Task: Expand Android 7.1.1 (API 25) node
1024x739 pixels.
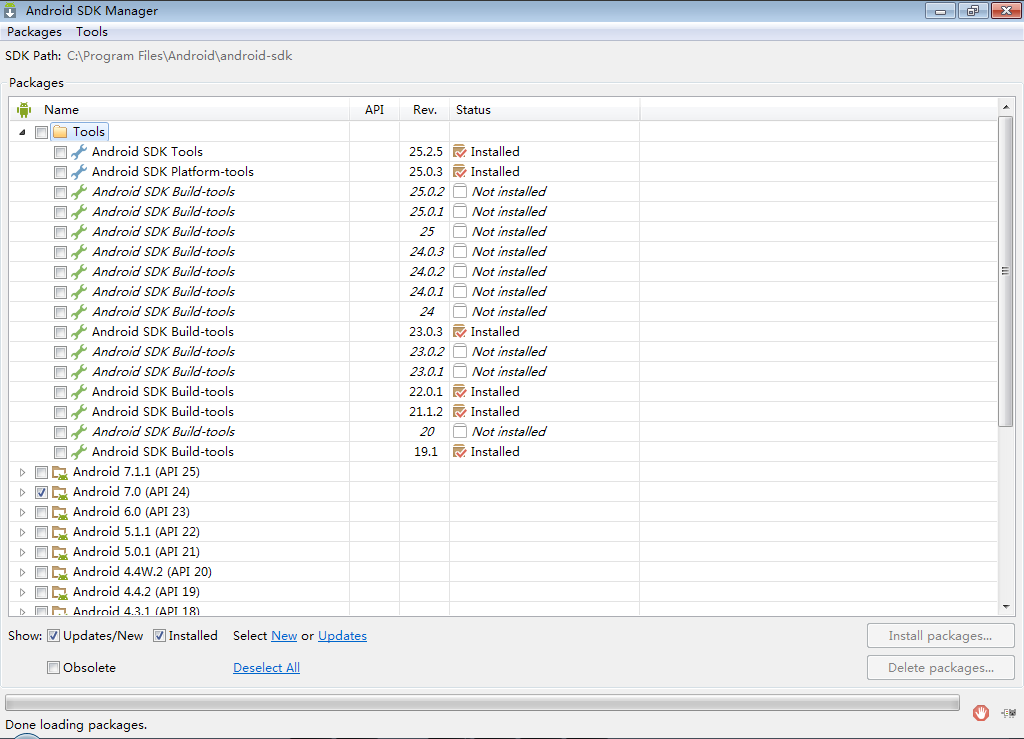Action: pyautogui.click(x=22, y=473)
